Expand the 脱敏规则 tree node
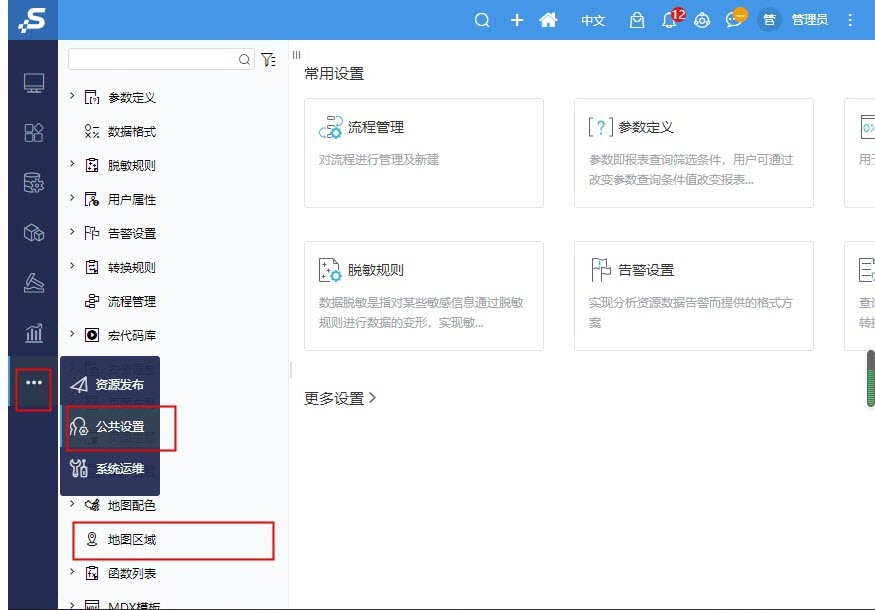 click(72, 164)
